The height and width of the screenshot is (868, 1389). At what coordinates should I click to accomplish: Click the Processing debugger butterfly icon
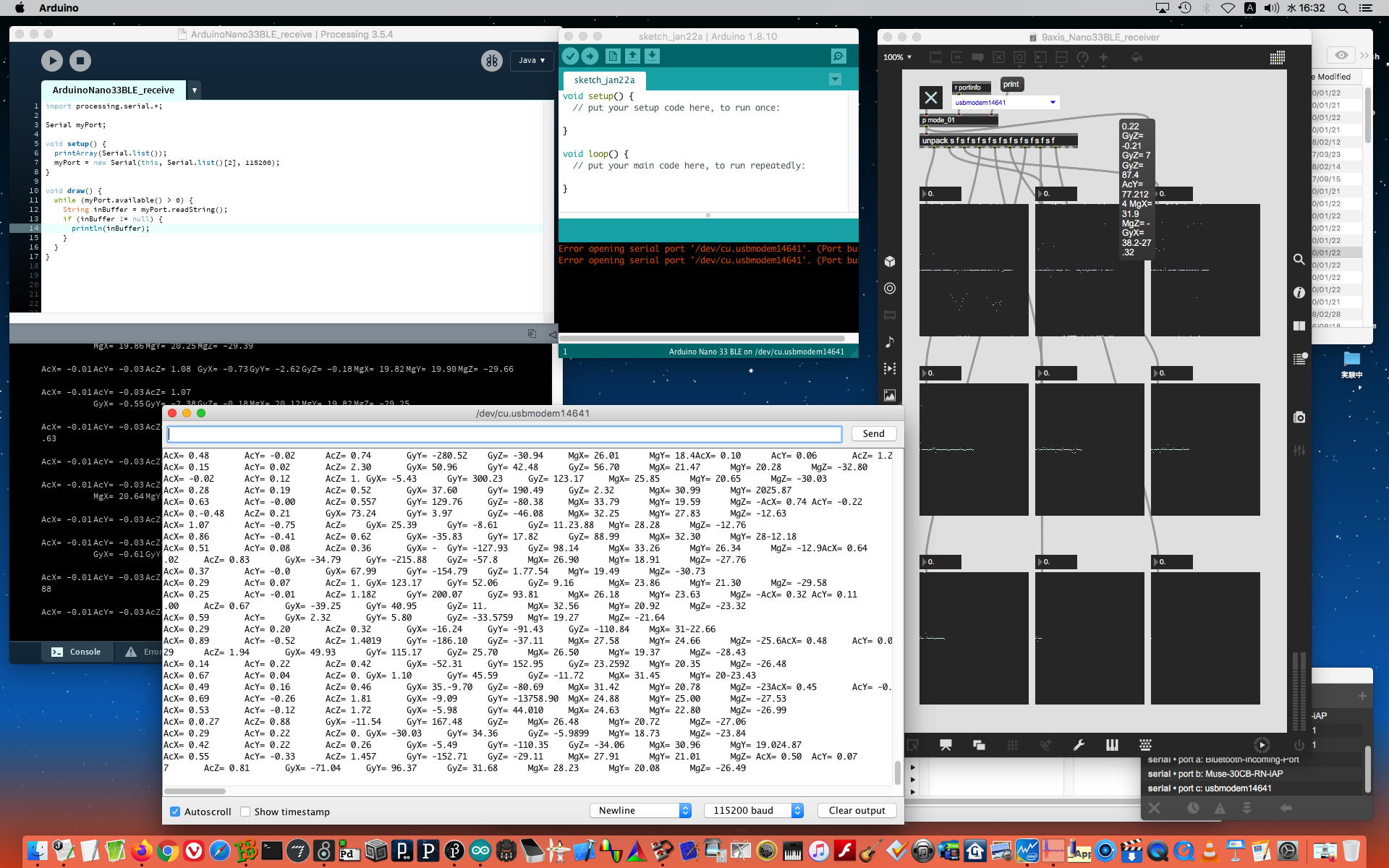(492, 61)
